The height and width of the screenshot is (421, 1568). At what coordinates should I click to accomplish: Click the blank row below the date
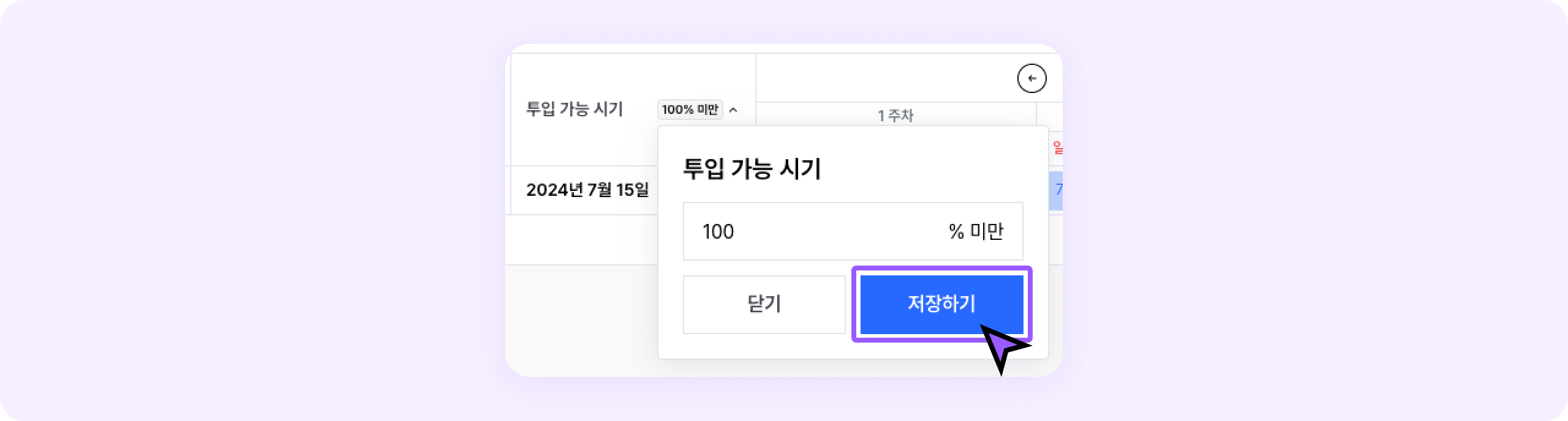pos(581,240)
